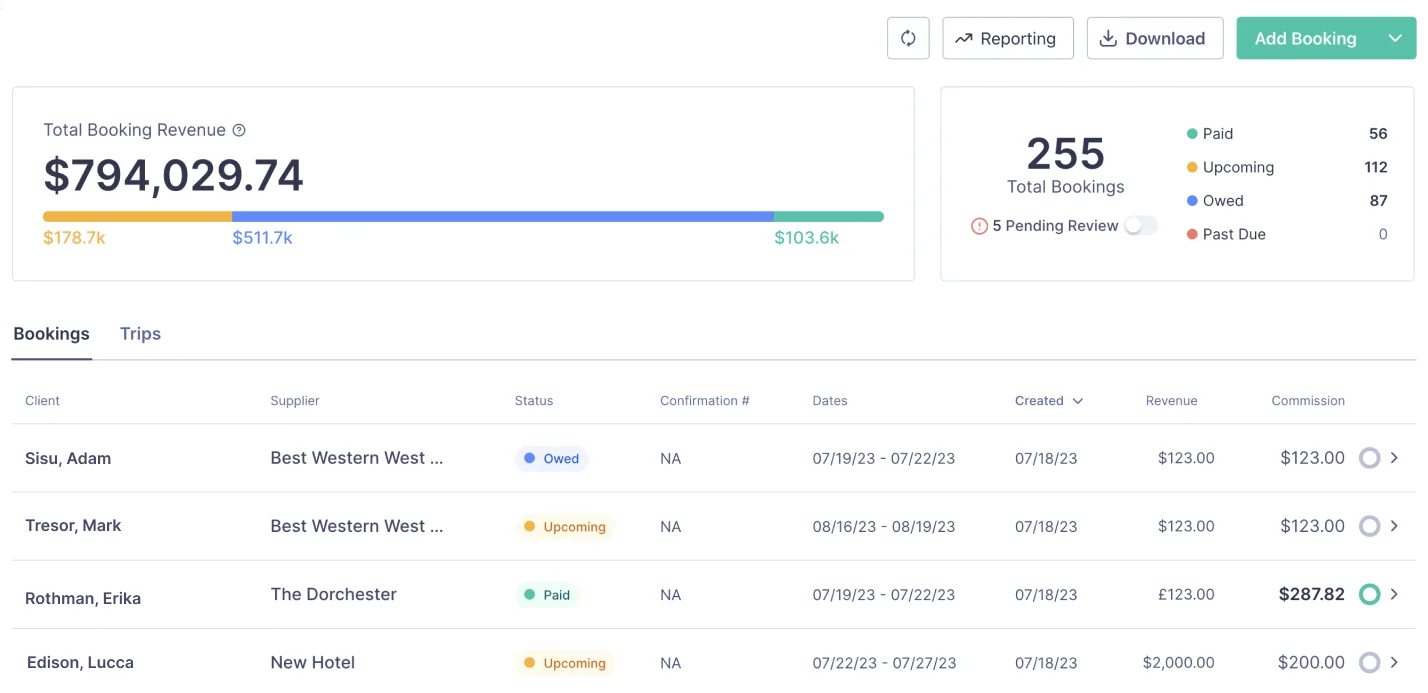Open the Reporting button
This screenshot has width=1428, height=693.
[x=1007, y=38]
